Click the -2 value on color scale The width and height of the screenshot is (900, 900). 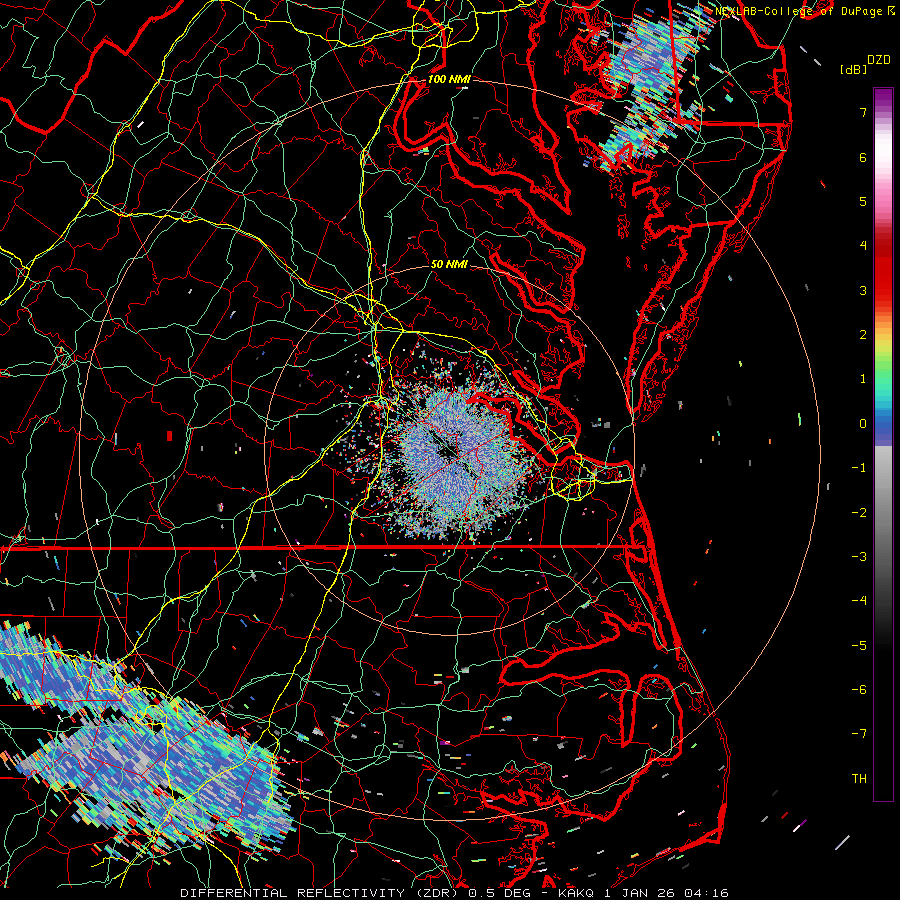click(x=859, y=513)
